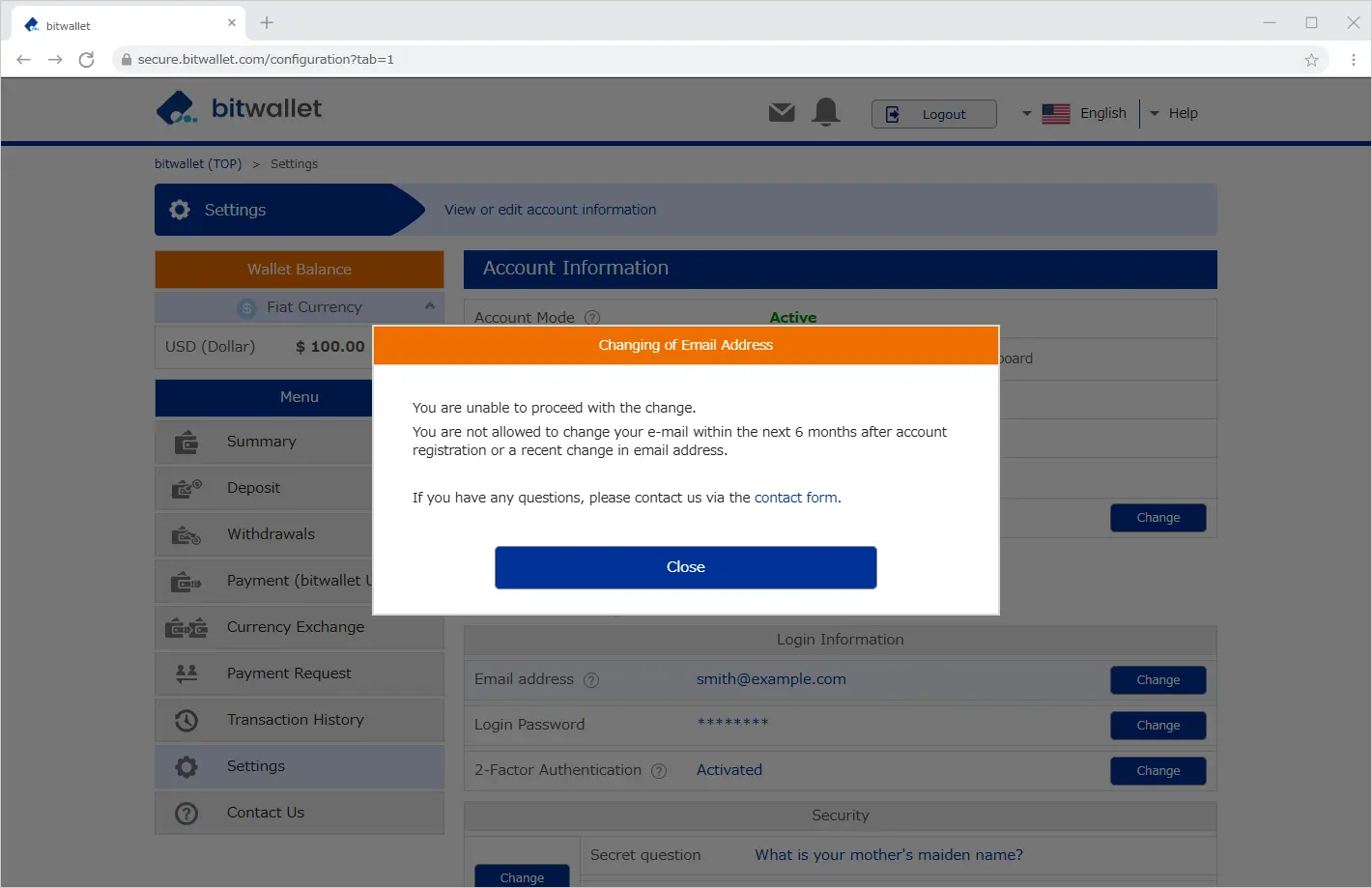The image size is (1372, 888).
Task: Click the Fiat Currency dollar coin icon
Action: pos(246,307)
